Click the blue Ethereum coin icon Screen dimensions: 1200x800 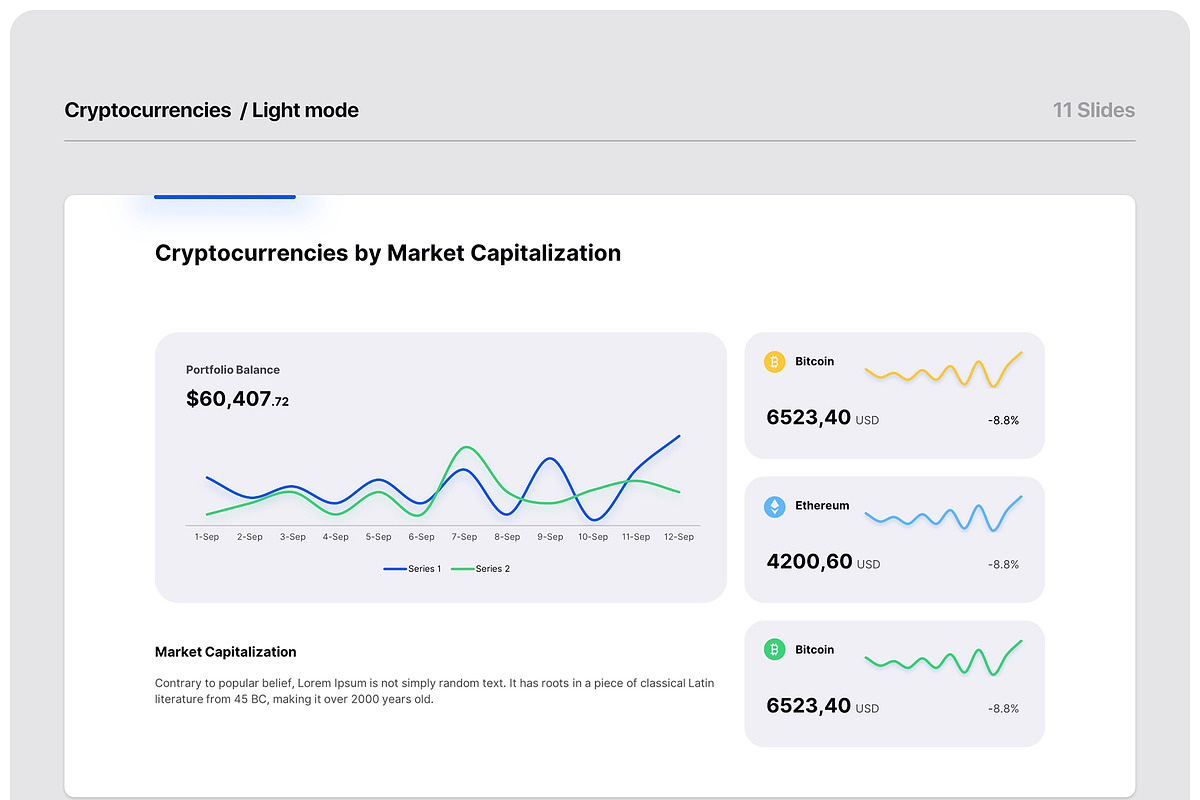pos(775,507)
